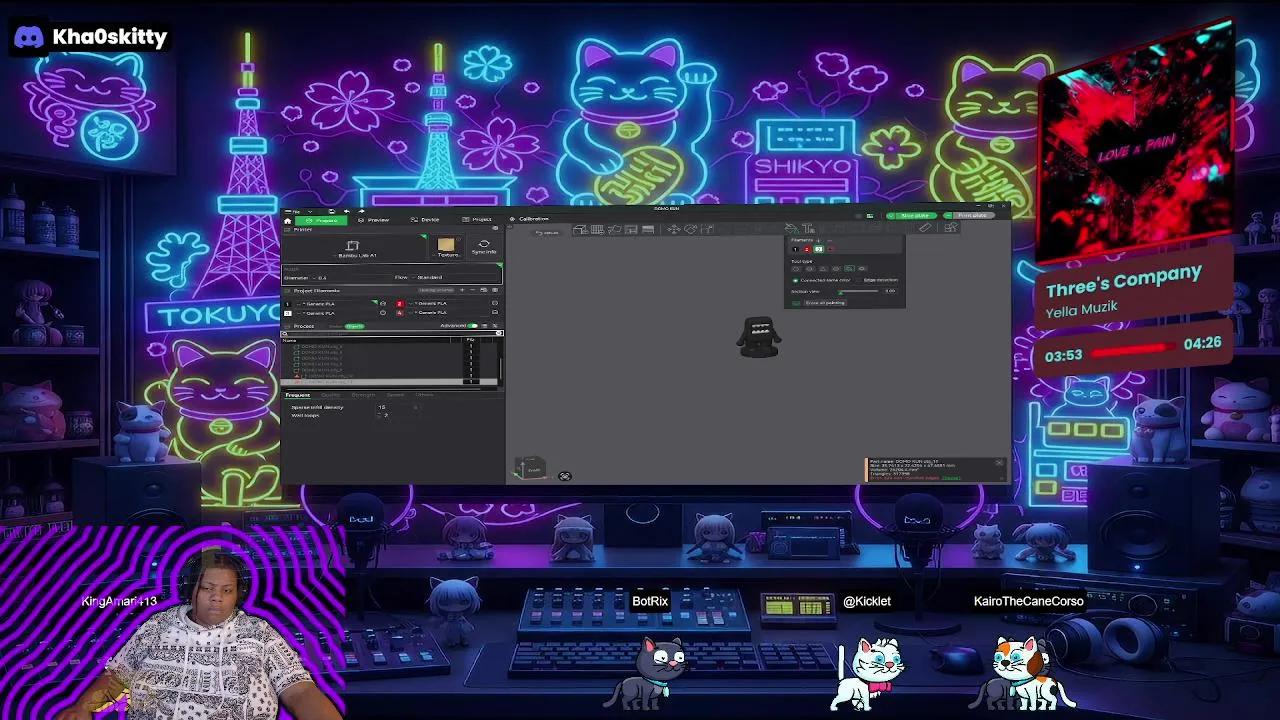Select the Fill tool type icon

849,268
